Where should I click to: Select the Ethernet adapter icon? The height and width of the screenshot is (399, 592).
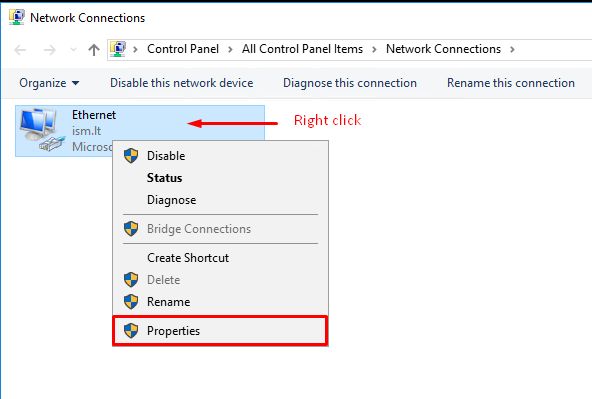click(x=41, y=130)
